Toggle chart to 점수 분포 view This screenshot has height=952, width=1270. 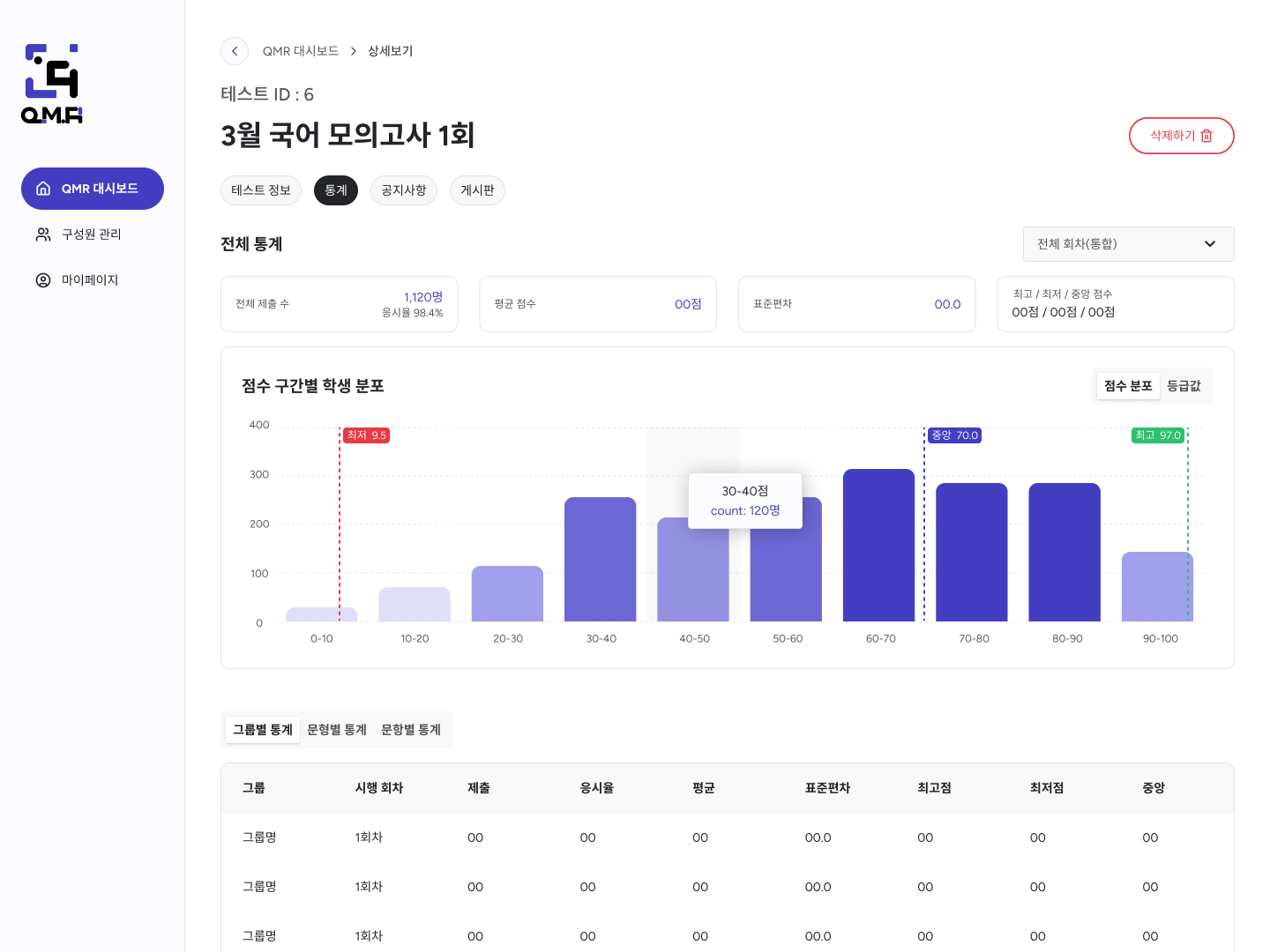click(1128, 386)
